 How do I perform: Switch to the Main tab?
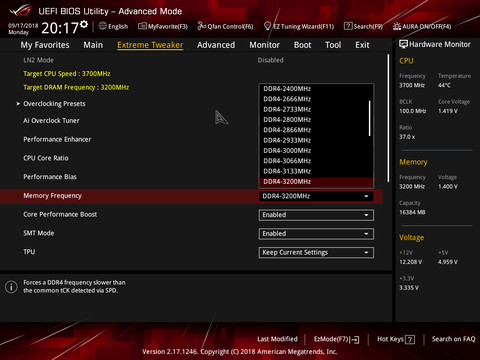point(93,45)
